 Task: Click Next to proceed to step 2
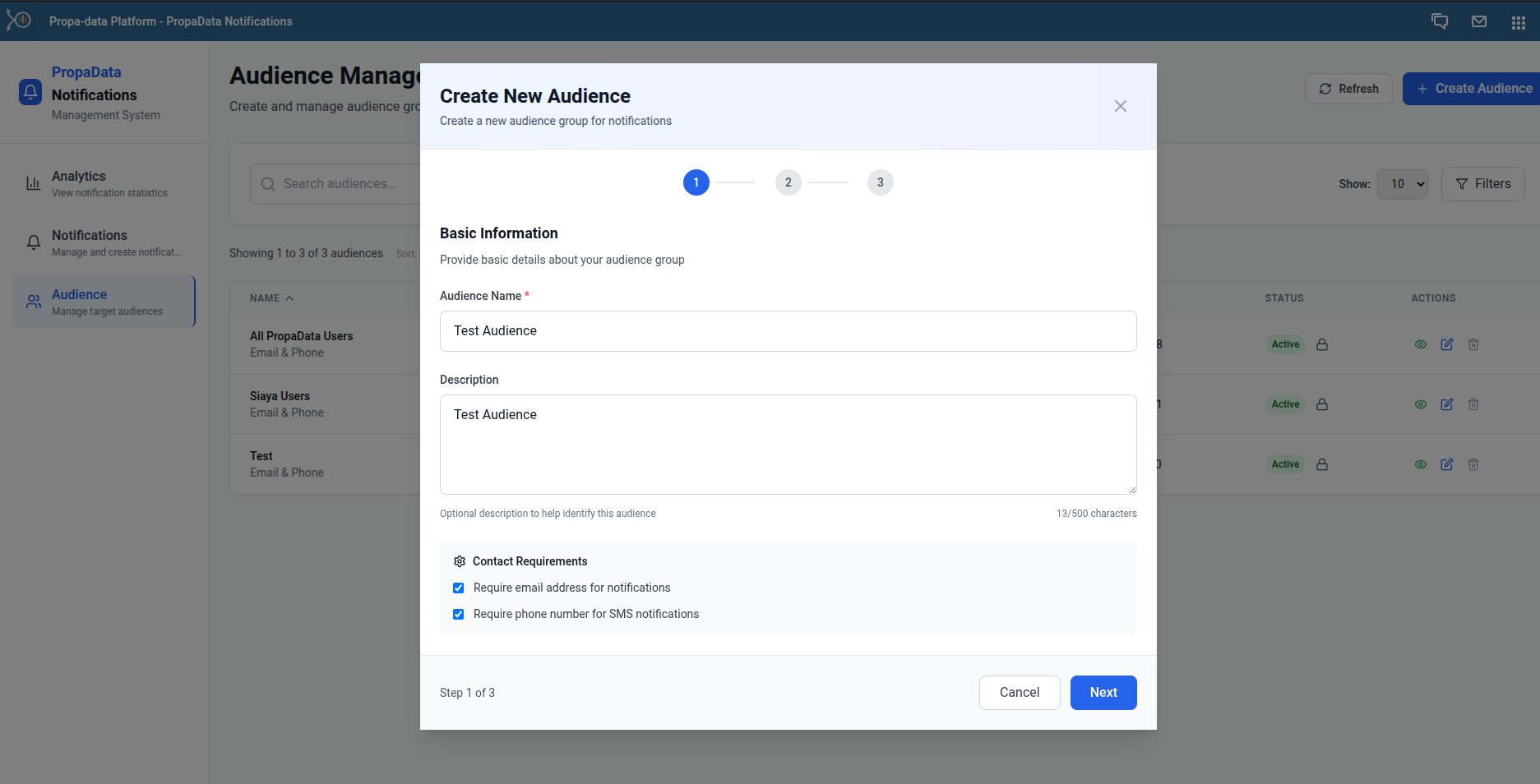coord(1103,692)
